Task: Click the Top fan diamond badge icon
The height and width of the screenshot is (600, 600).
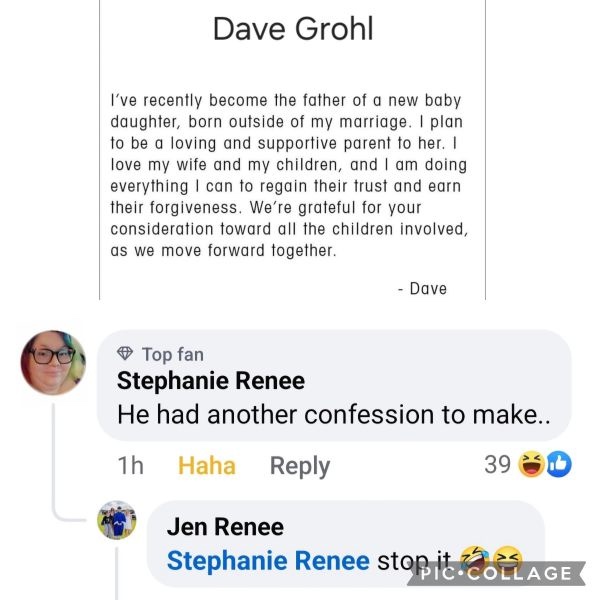Action: coord(125,353)
